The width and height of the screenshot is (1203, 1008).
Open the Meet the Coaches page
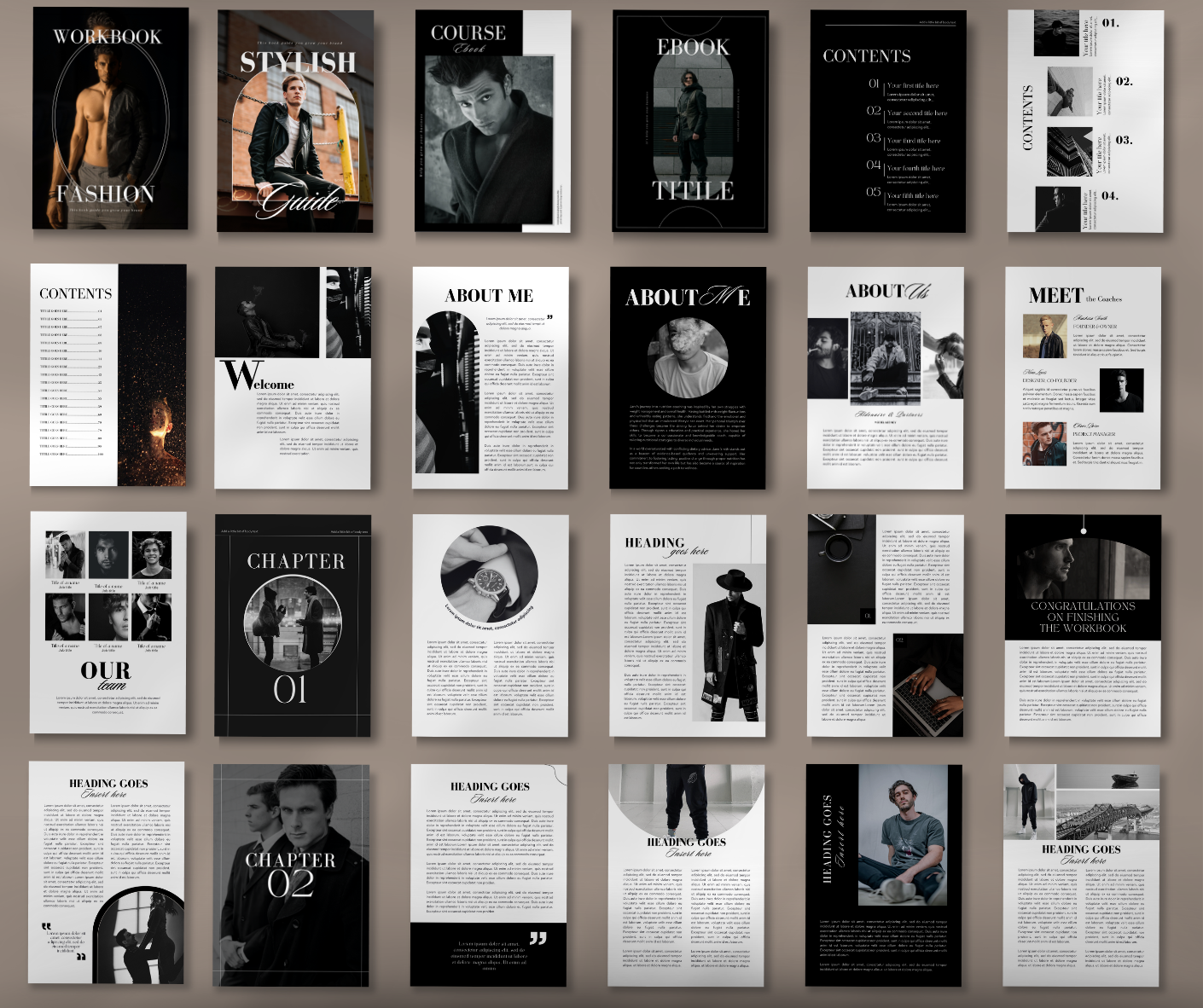pyautogui.click(x=1083, y=378)
